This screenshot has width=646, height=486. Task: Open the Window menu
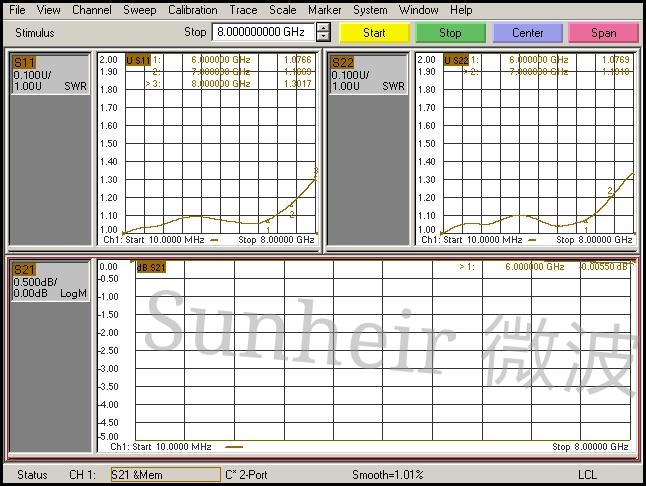[x=418, y=9]
